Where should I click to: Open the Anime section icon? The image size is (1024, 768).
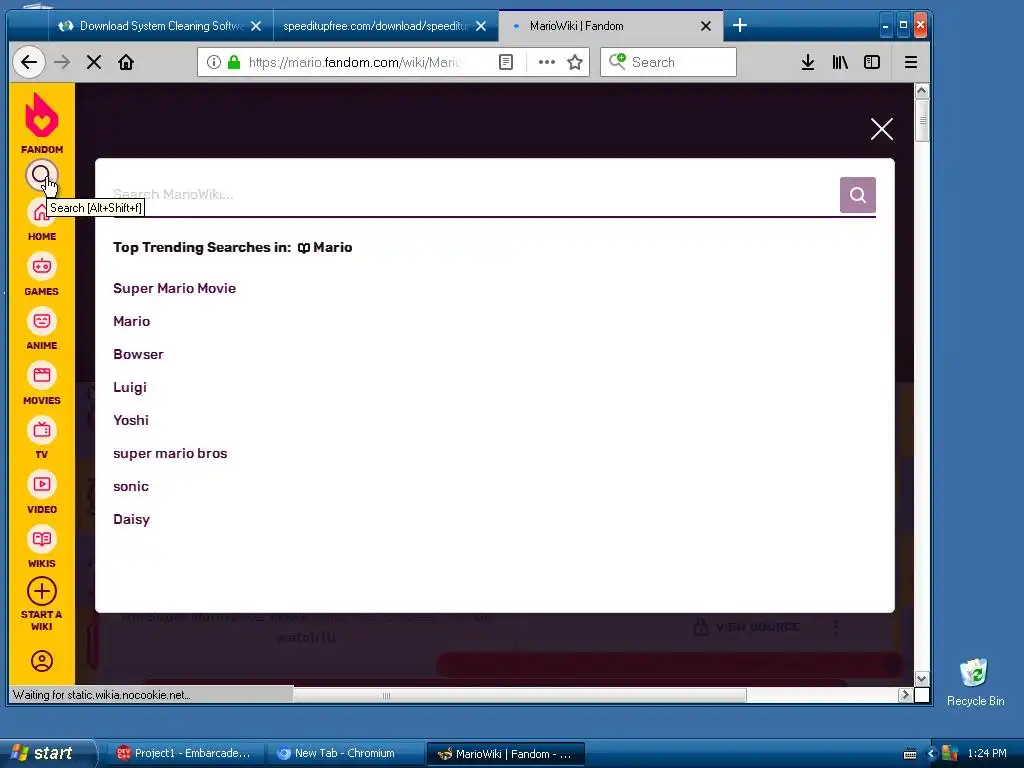click(x=42, y=321)
